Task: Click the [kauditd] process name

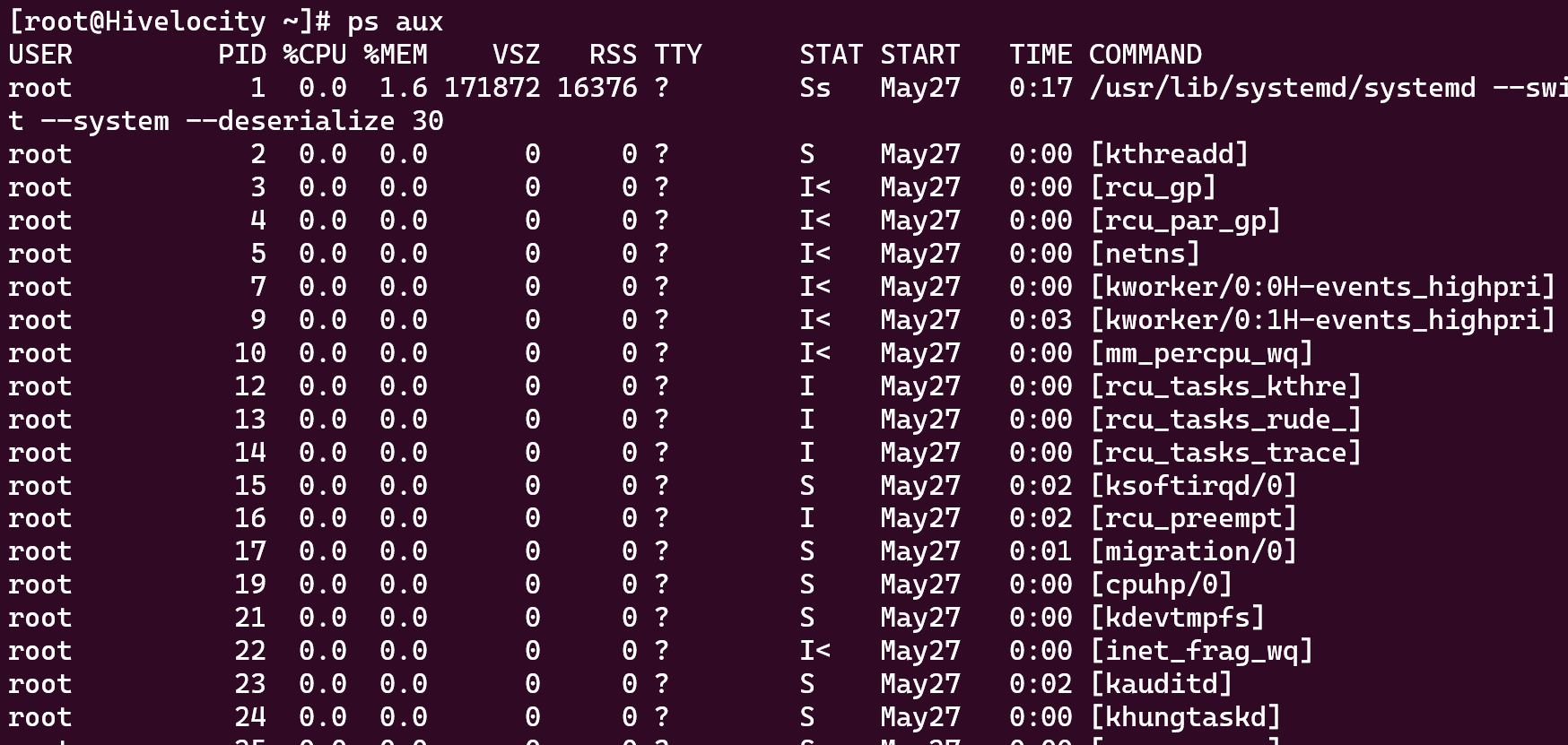Action: 1161,684
